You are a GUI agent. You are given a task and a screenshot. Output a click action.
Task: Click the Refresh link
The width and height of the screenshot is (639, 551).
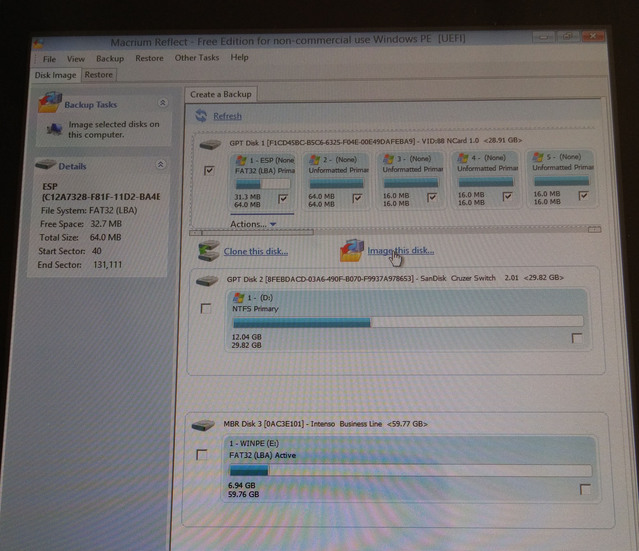(227, 116)
